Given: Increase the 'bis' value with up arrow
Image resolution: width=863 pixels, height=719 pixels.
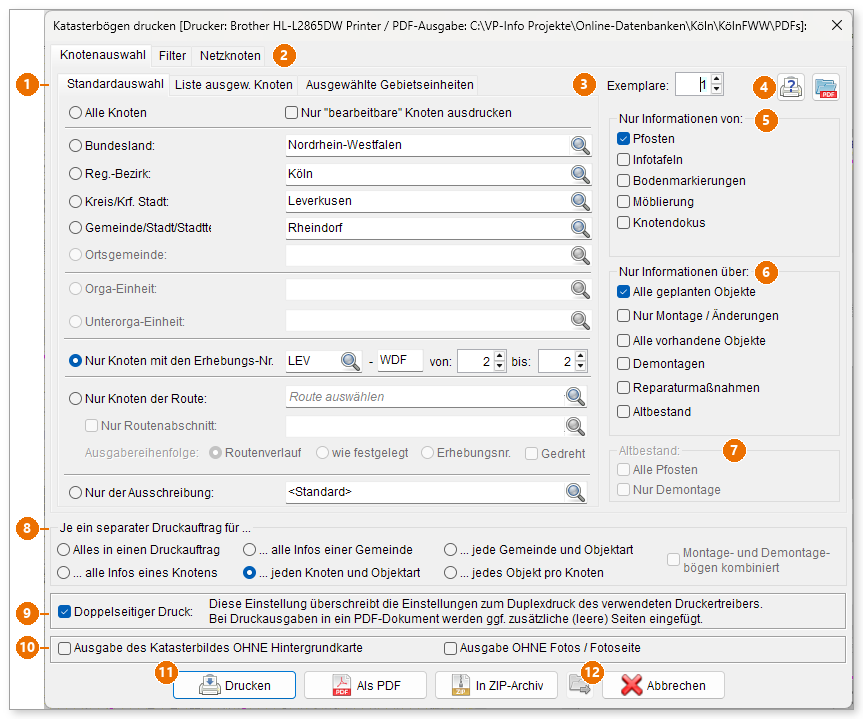Looking at the screenshot, I should pos(581,356).
